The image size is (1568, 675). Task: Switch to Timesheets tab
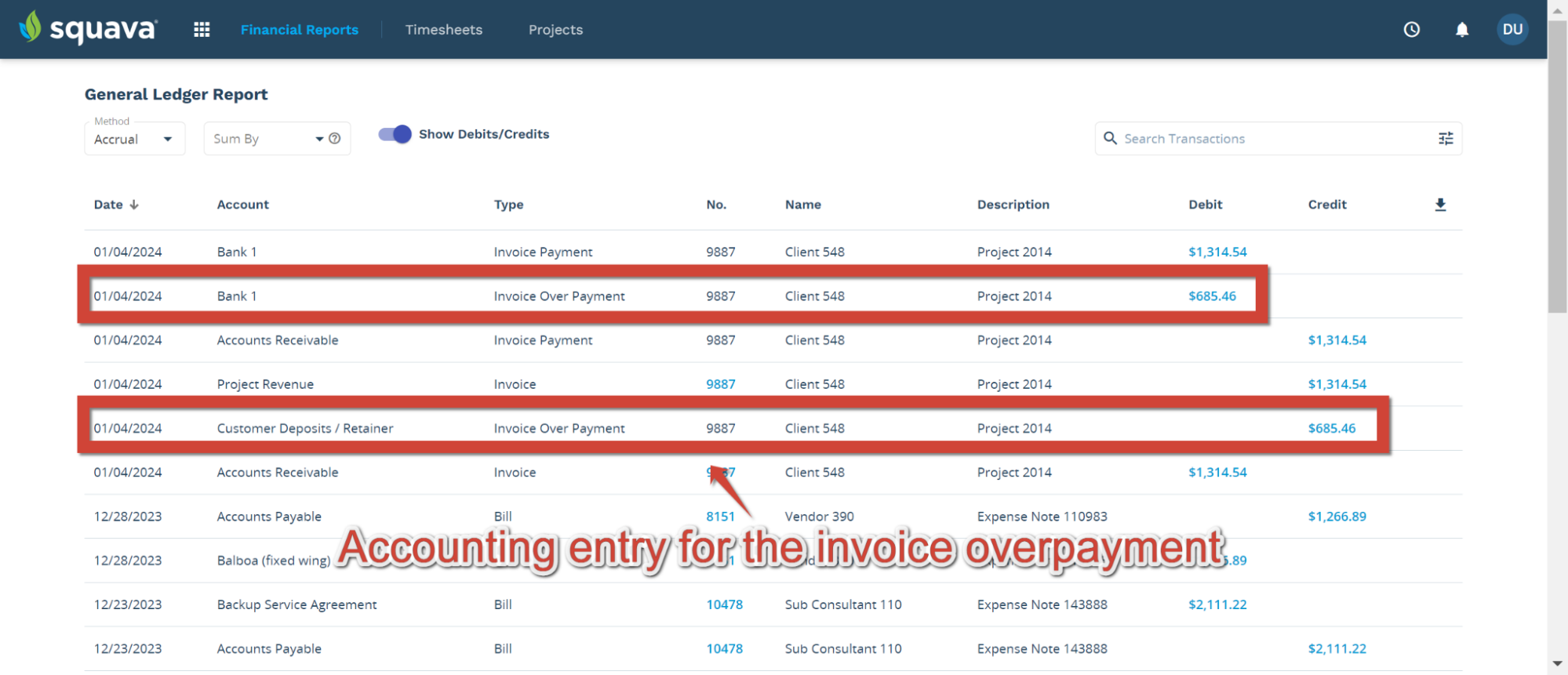444,30
